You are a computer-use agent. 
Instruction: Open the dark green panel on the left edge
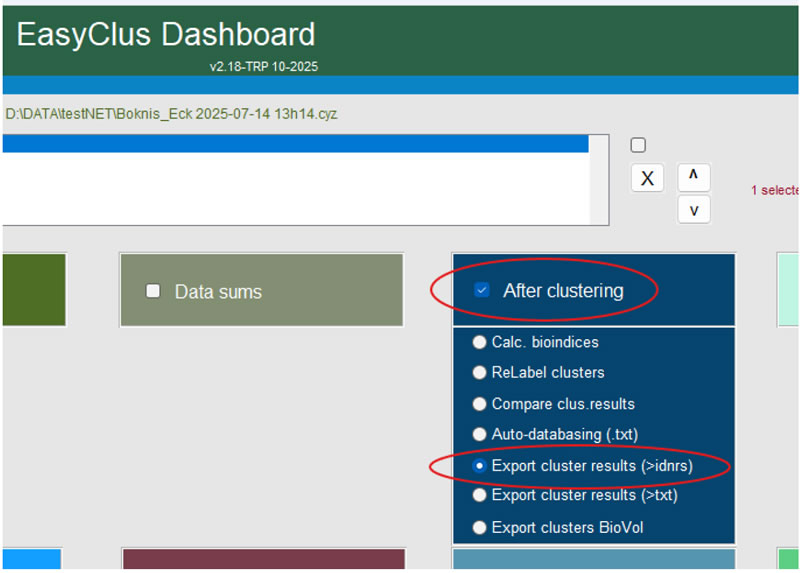[33, 290]
